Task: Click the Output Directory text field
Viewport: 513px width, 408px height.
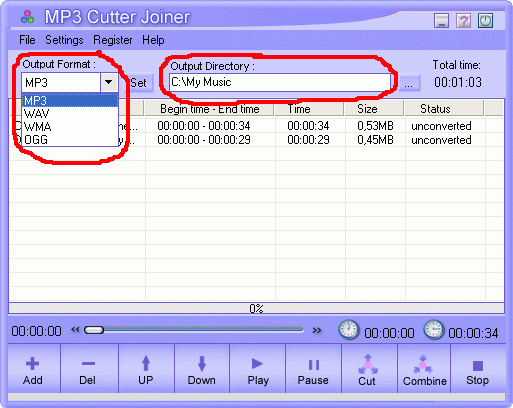Action: (280, 82)
